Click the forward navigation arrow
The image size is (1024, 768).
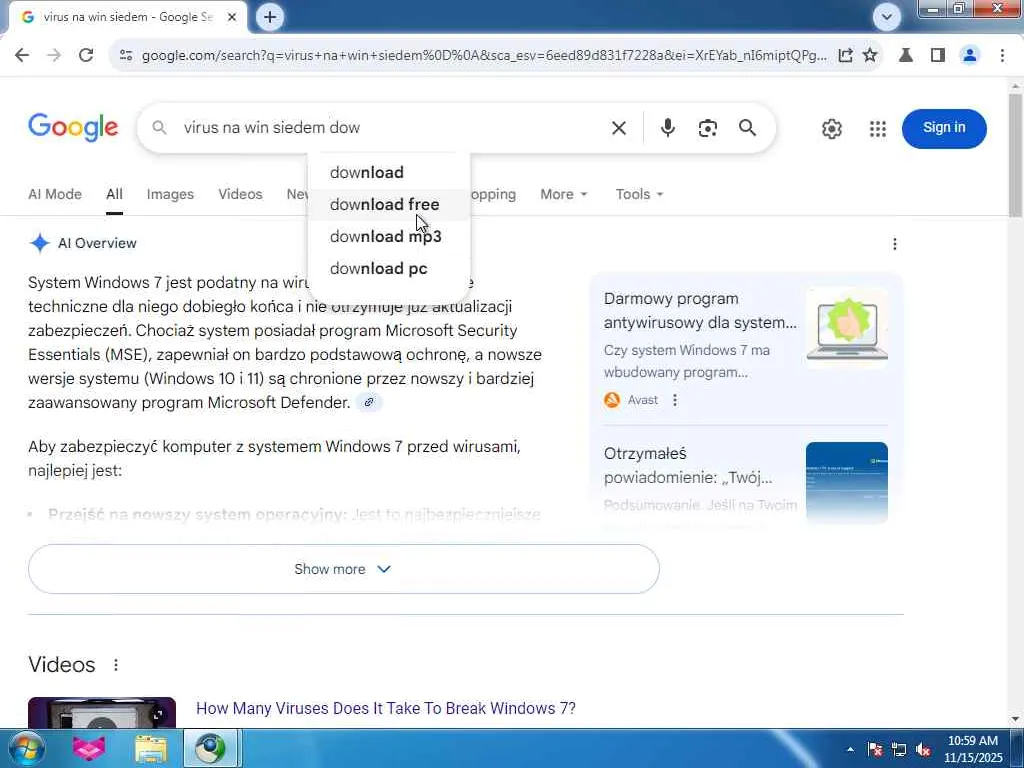coord(54,56)
